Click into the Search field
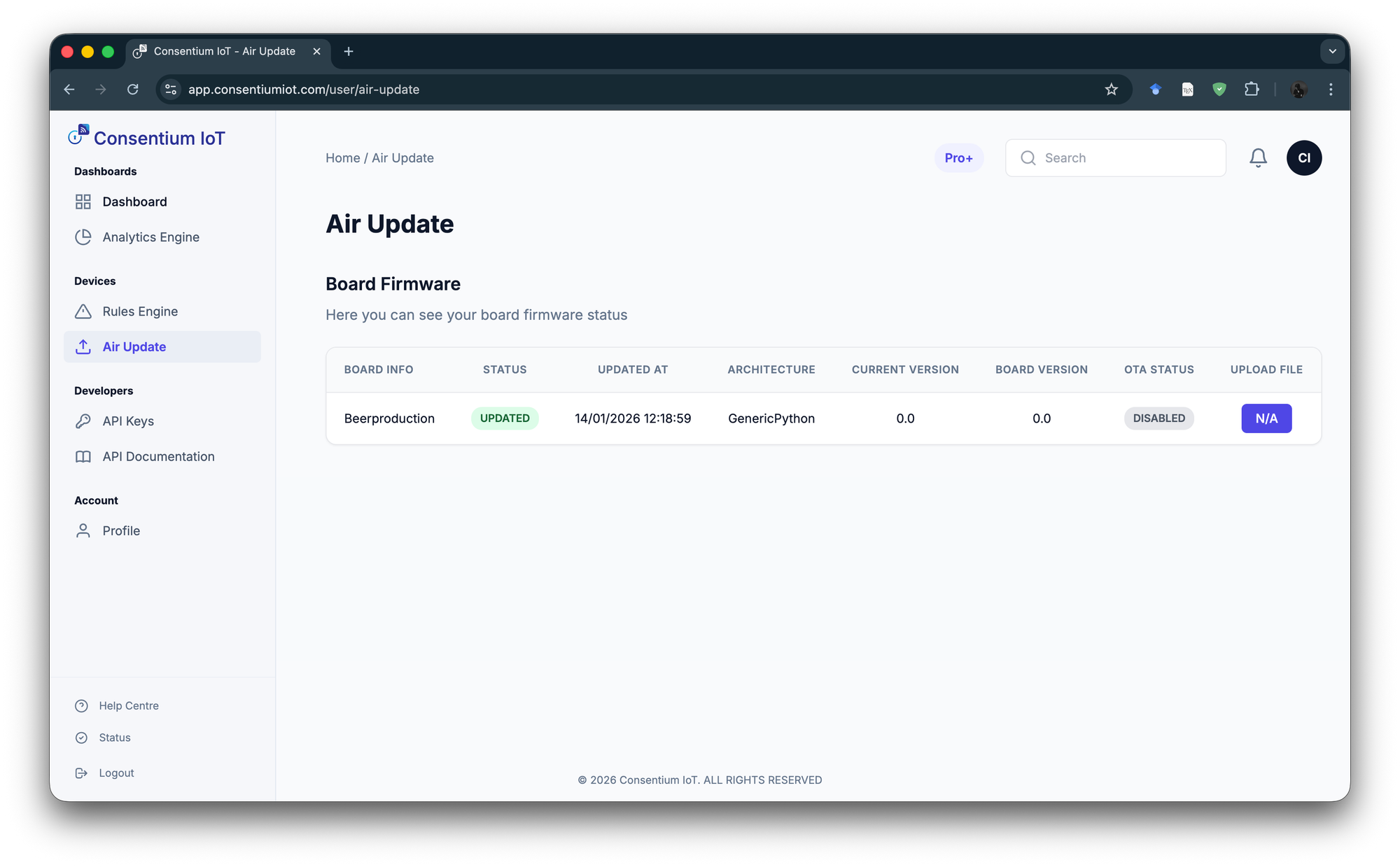This screenshot has width=1400, height=867. (x=1127, y=158)
